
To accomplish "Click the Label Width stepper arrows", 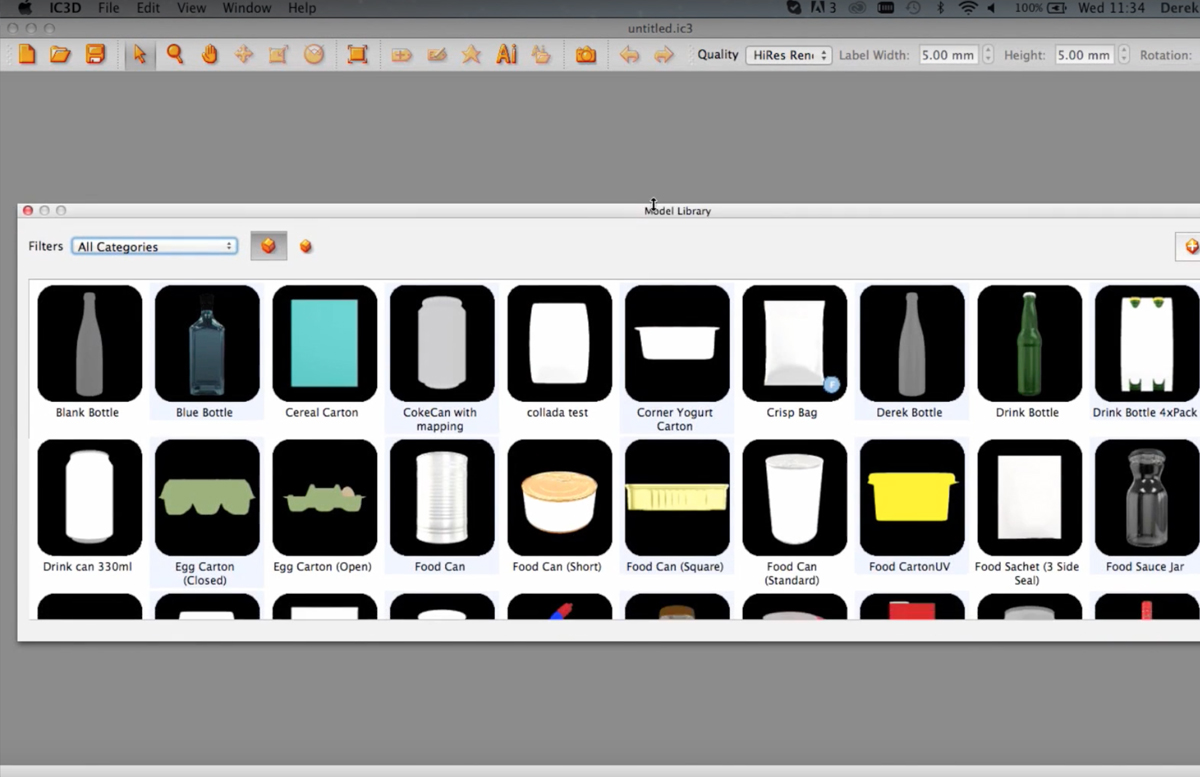I will pos(988,55).
